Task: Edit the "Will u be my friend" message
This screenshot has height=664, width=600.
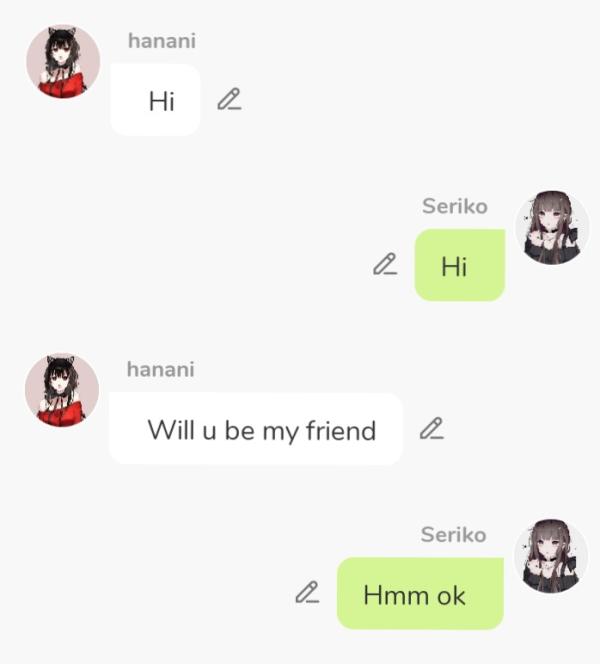Action: (432, 429)
